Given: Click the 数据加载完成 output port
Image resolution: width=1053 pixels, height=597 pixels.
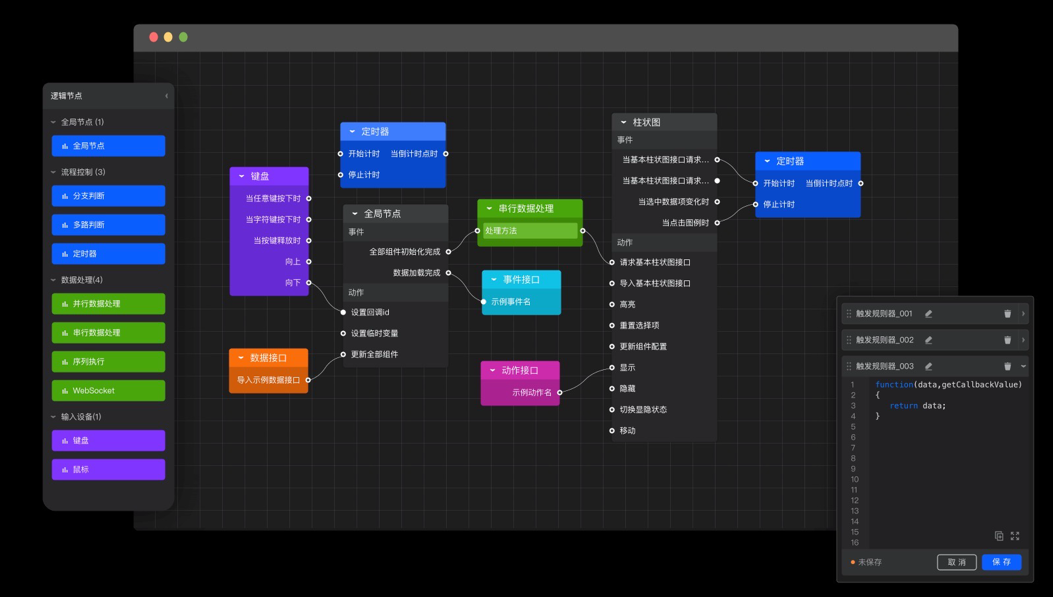Looking at the screenshot, I should 449,273.
